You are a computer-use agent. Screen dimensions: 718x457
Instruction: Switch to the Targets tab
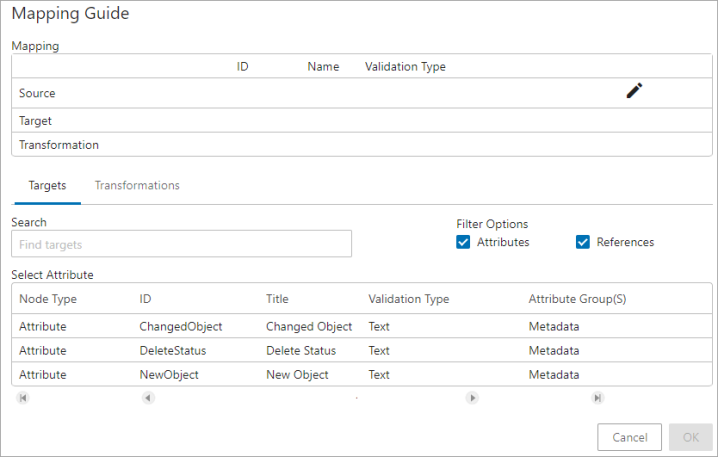pos(48,185)
